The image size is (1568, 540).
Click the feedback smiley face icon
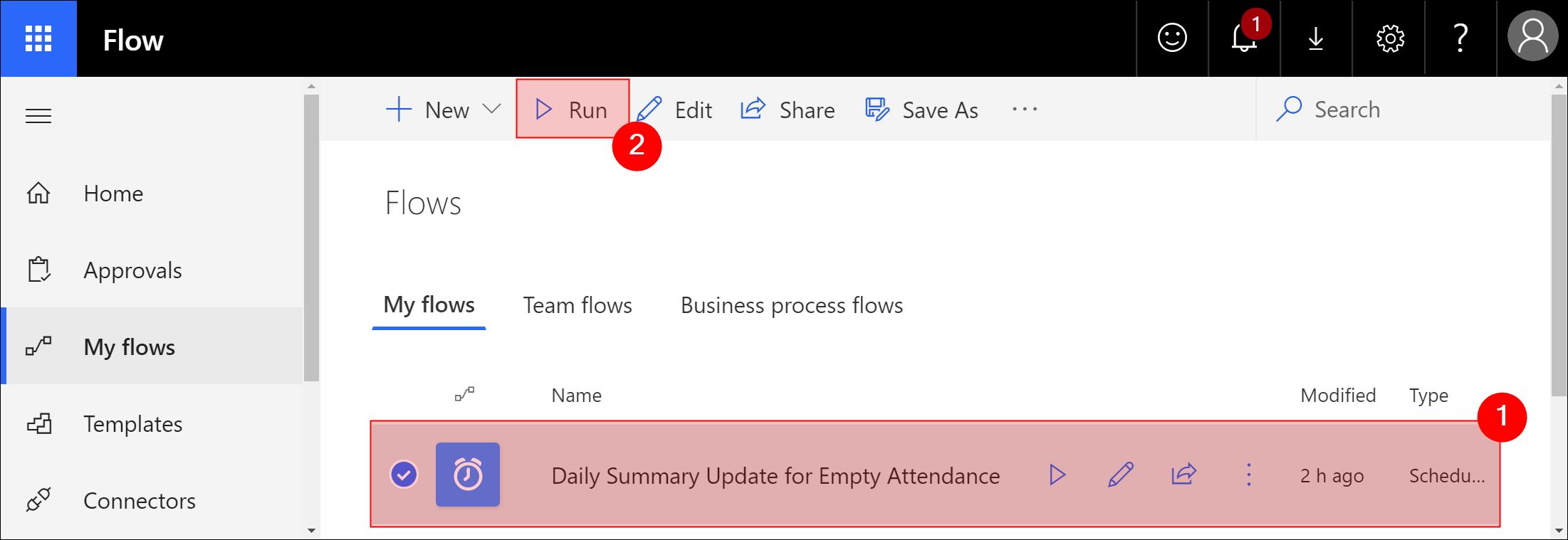click(x=1172, y=38)
